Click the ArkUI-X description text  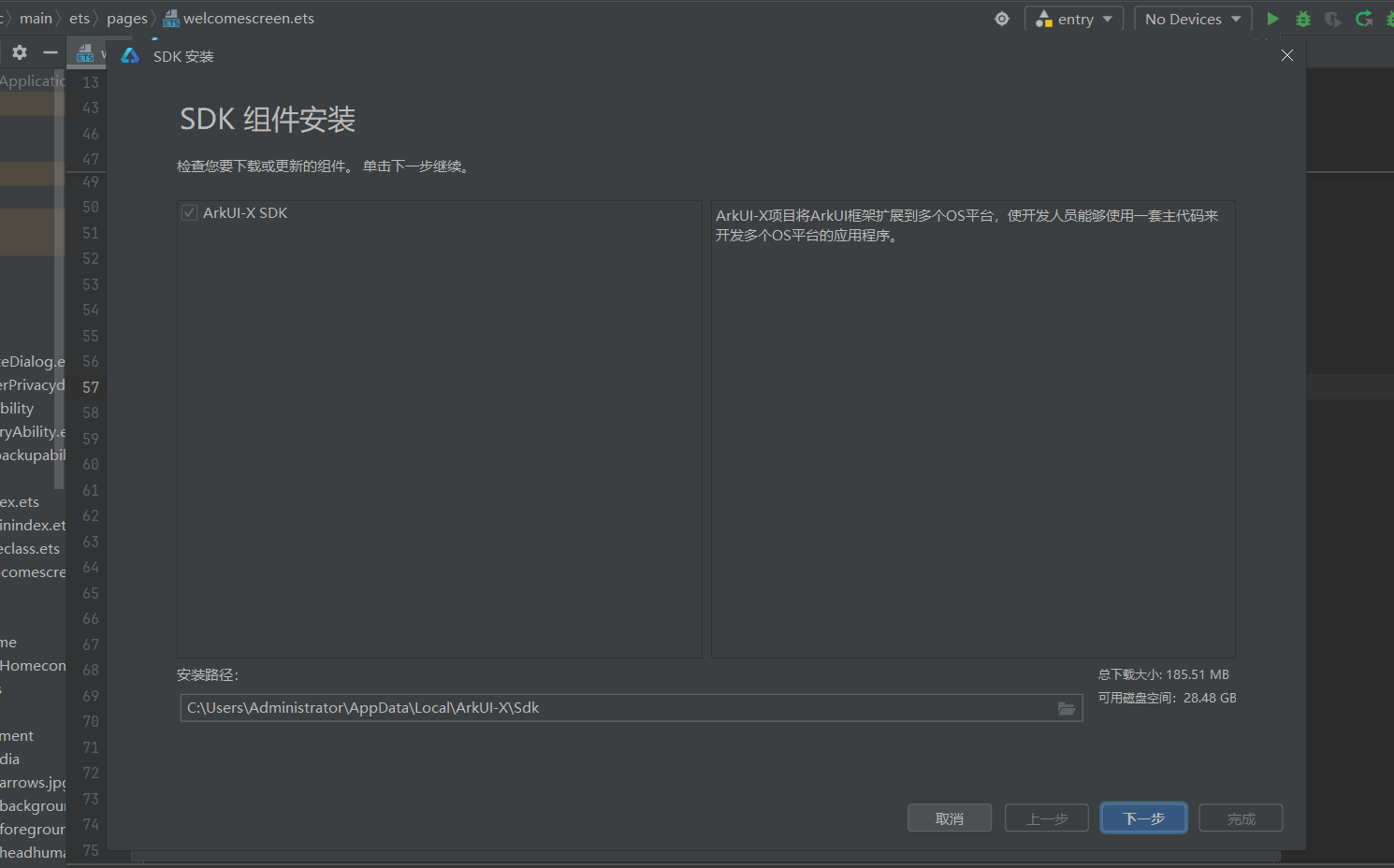pos(967,225)
